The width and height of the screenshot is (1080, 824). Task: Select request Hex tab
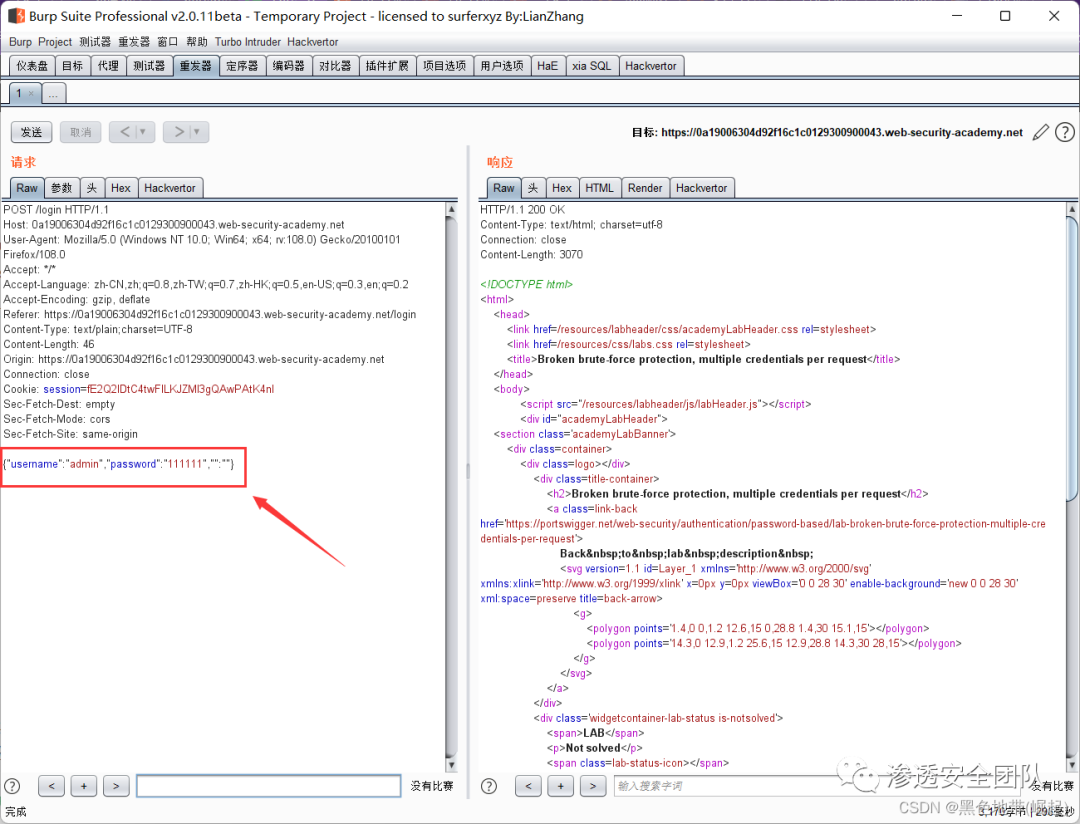pos(121,187)
